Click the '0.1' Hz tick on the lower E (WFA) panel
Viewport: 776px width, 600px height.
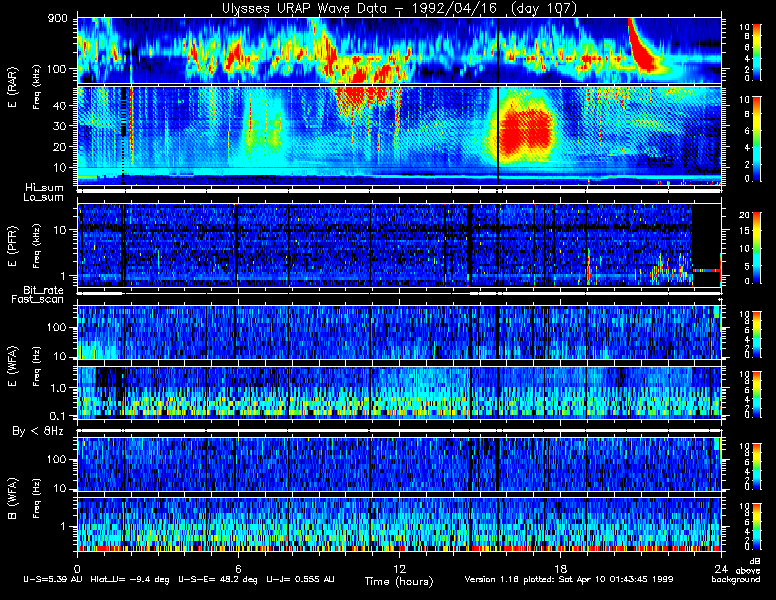(57, 415)
